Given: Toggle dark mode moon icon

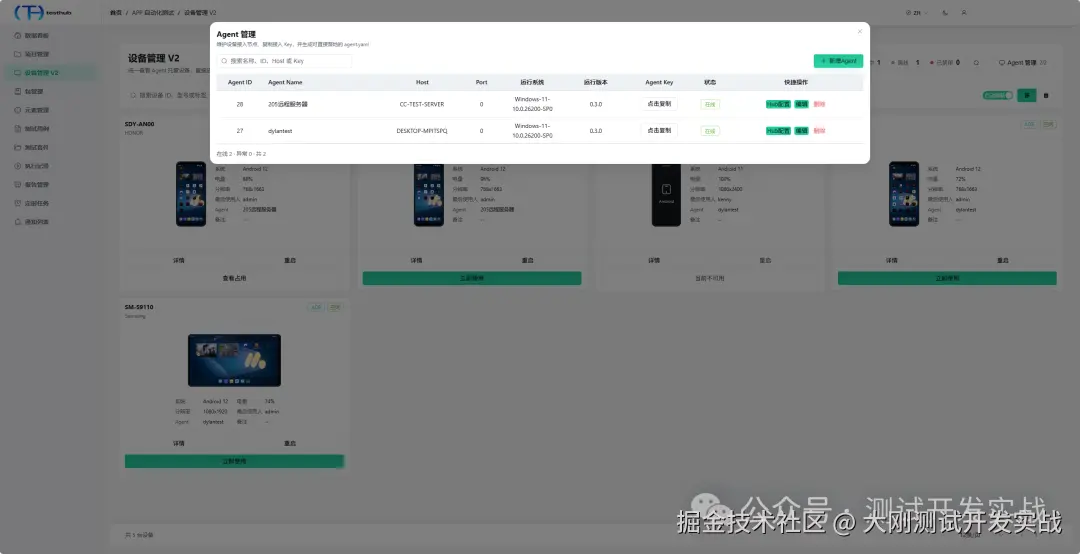Looking at the screenshot, I should (x=945, y=12).
